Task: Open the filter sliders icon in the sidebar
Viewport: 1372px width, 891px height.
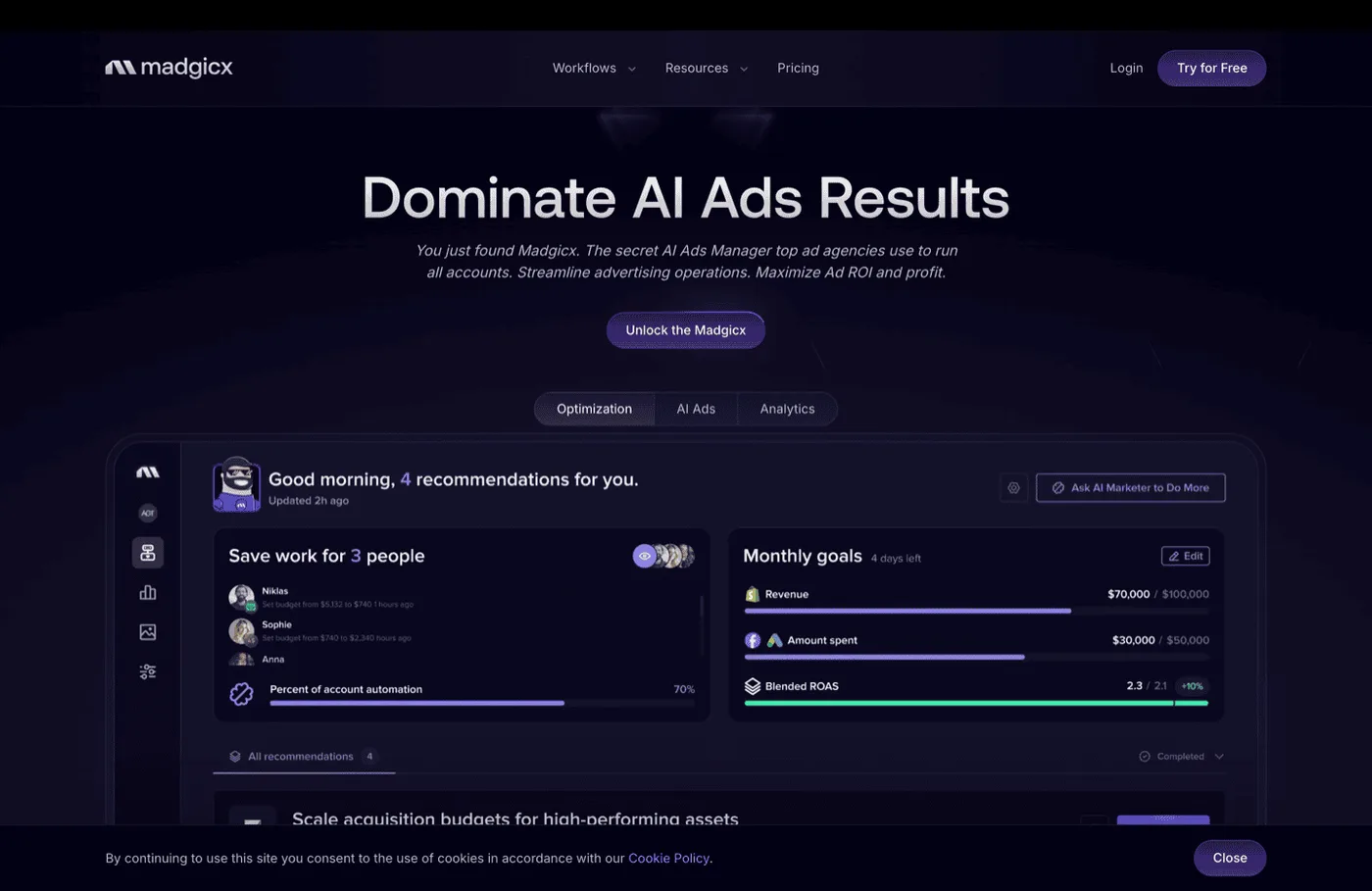Action: tap(147, 670)
